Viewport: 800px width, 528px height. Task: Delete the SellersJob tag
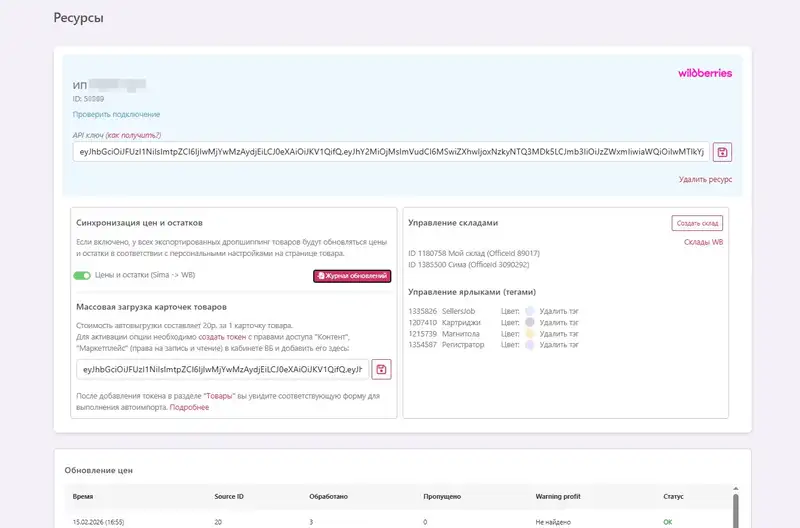(x=559, y=311)
